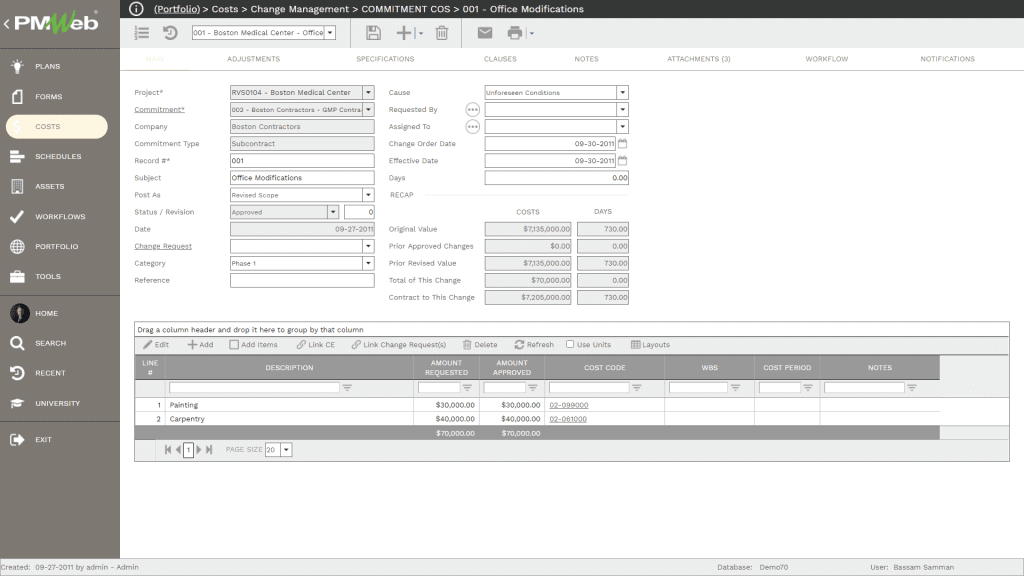
Task: Toggle the Add Items checkbox
Action: pos(234,344)
